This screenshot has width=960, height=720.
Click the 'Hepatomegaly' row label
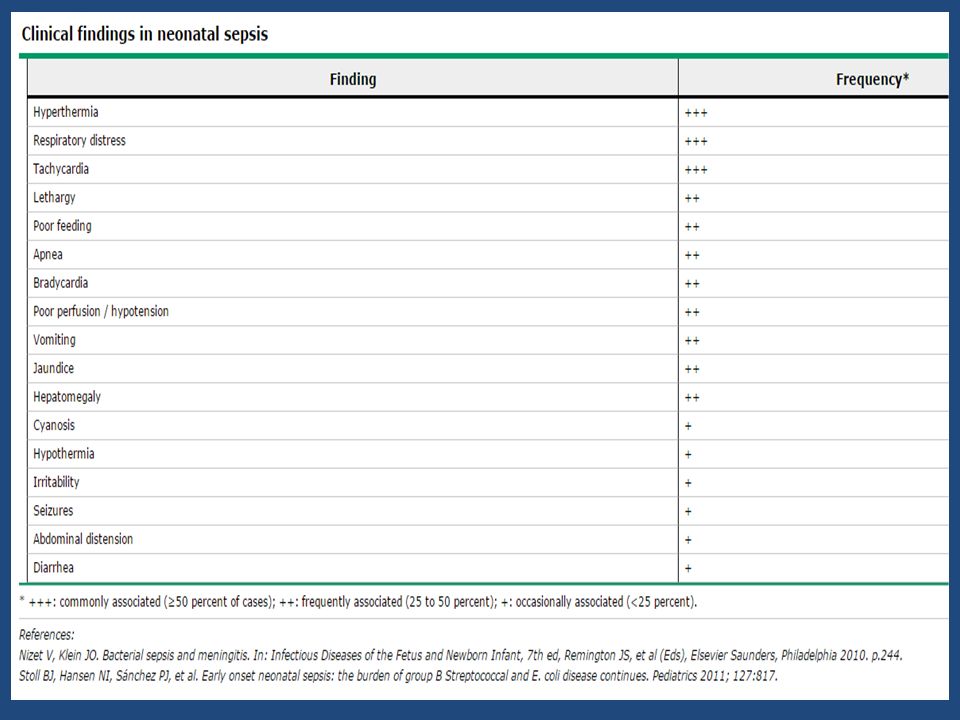click(67, 397)
